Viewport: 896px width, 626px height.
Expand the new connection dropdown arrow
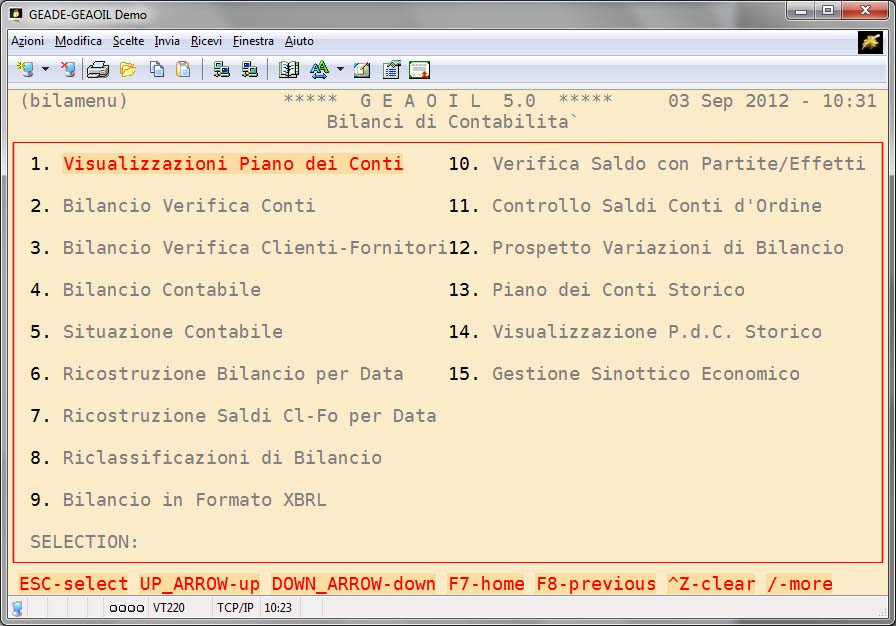[45, 69]
